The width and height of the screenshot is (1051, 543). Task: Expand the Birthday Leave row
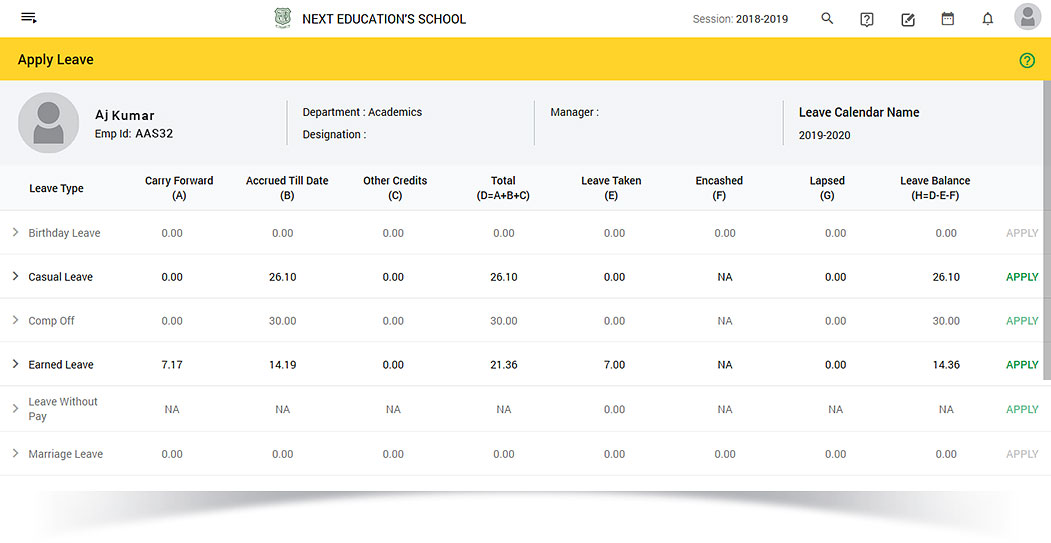point(15,232)
